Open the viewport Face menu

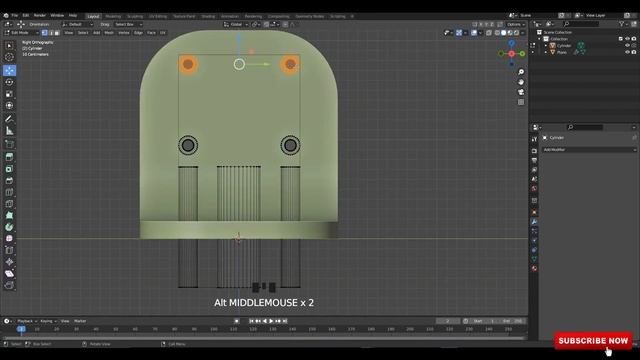tap(151, 33)
